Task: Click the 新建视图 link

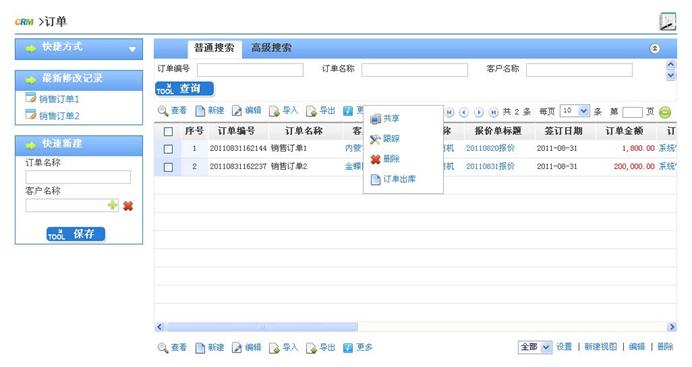Action: 601,347
